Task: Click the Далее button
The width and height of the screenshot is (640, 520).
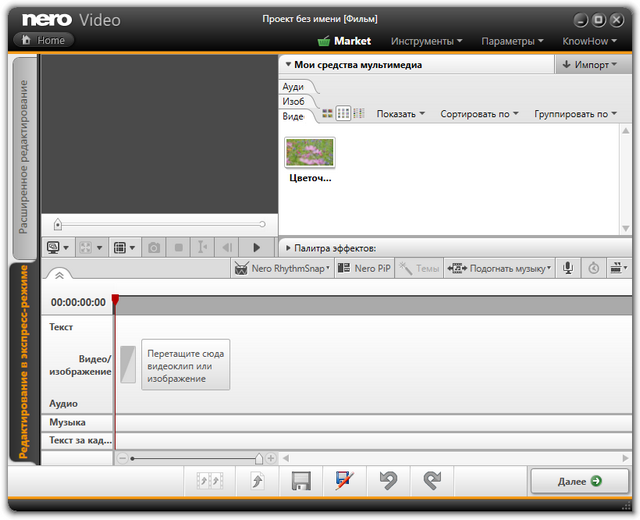Action: (x=580, y=482)
